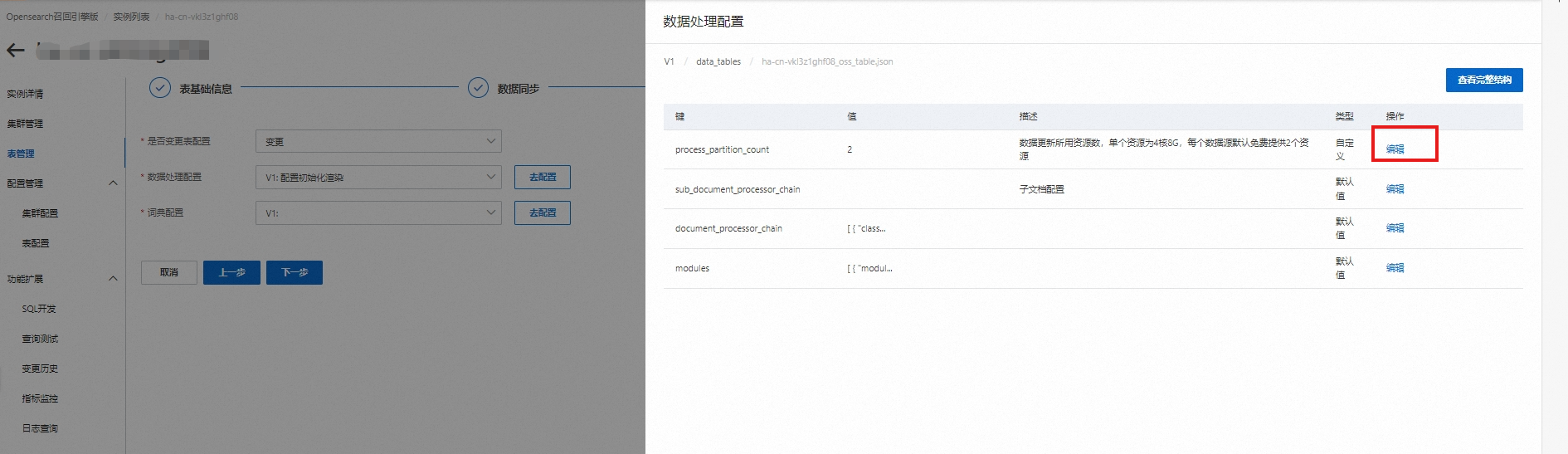Image resolution: width=1568 pixels, height=454 pixels.
Task: Click the 键 column header
Action: (680, 116)
